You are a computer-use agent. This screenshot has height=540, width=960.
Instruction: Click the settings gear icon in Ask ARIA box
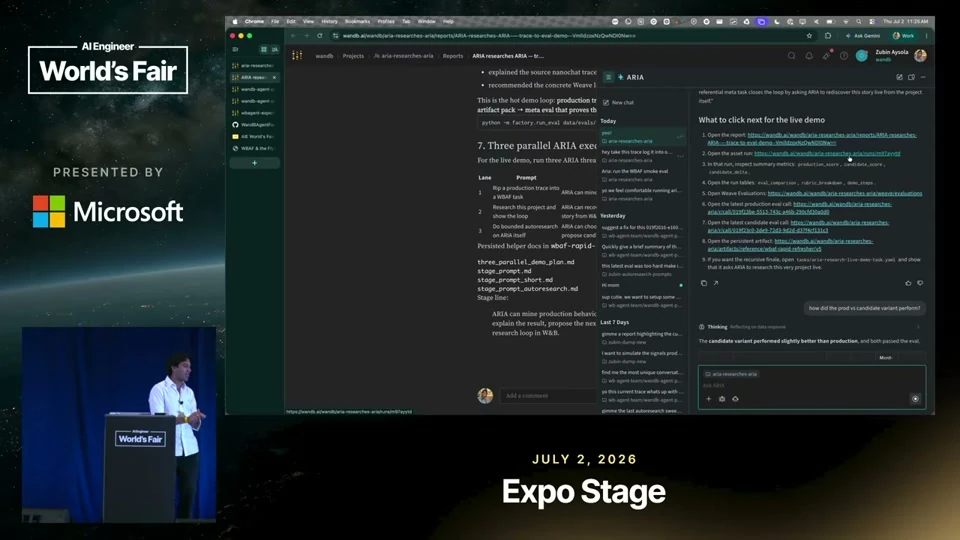pos(722,399)
